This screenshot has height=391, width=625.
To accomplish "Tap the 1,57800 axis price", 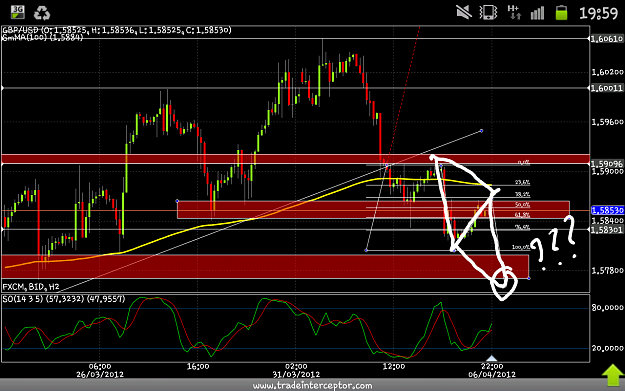I will tap(607, 271).
